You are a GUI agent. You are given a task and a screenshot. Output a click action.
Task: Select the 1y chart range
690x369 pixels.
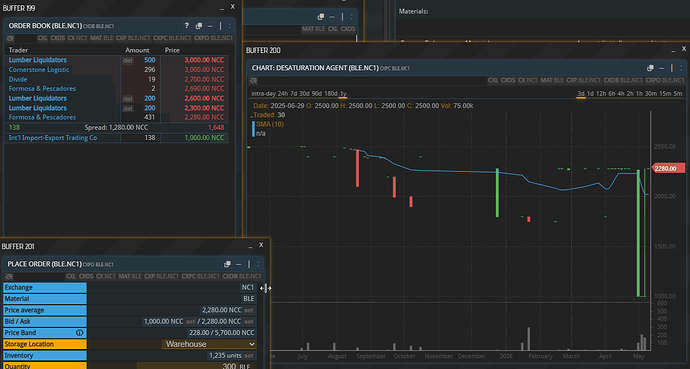click(343, 94)
